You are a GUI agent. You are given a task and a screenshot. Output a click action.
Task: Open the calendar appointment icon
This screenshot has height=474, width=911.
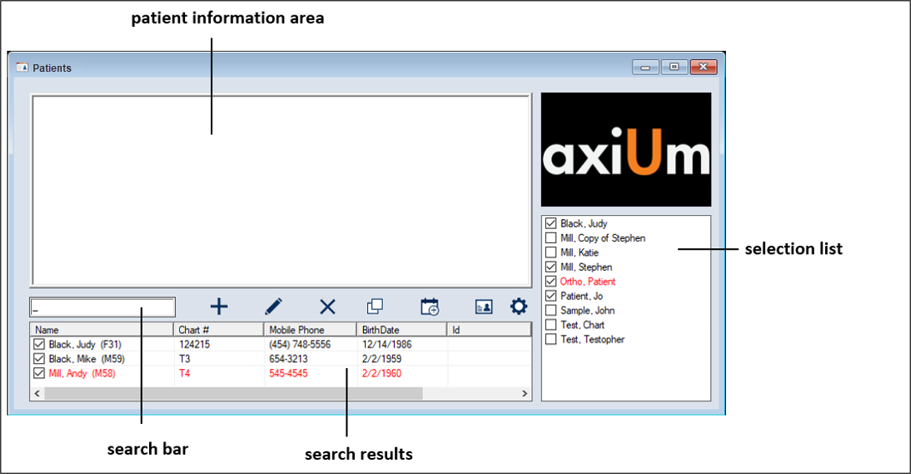pyautogui.click(x=430, y=307)
